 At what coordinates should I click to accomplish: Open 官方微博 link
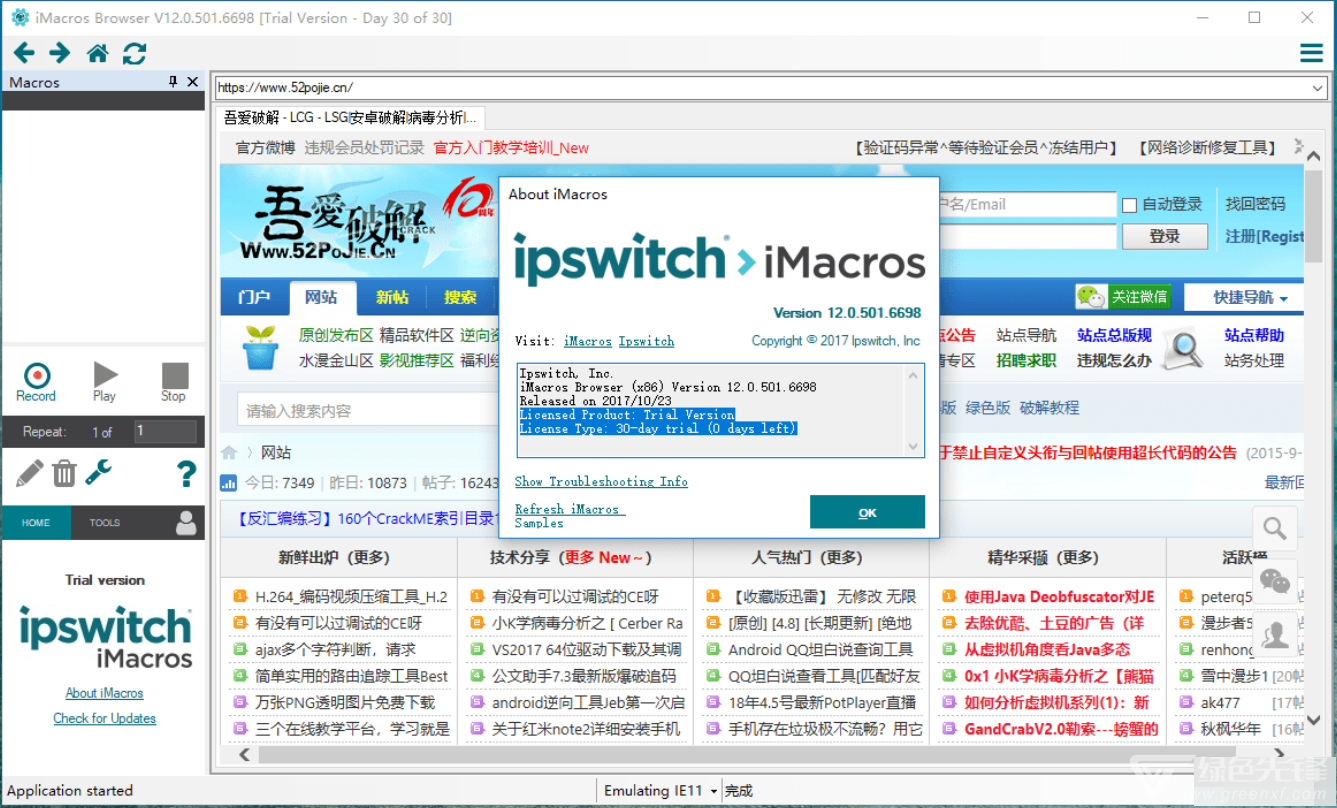(265, 148)
